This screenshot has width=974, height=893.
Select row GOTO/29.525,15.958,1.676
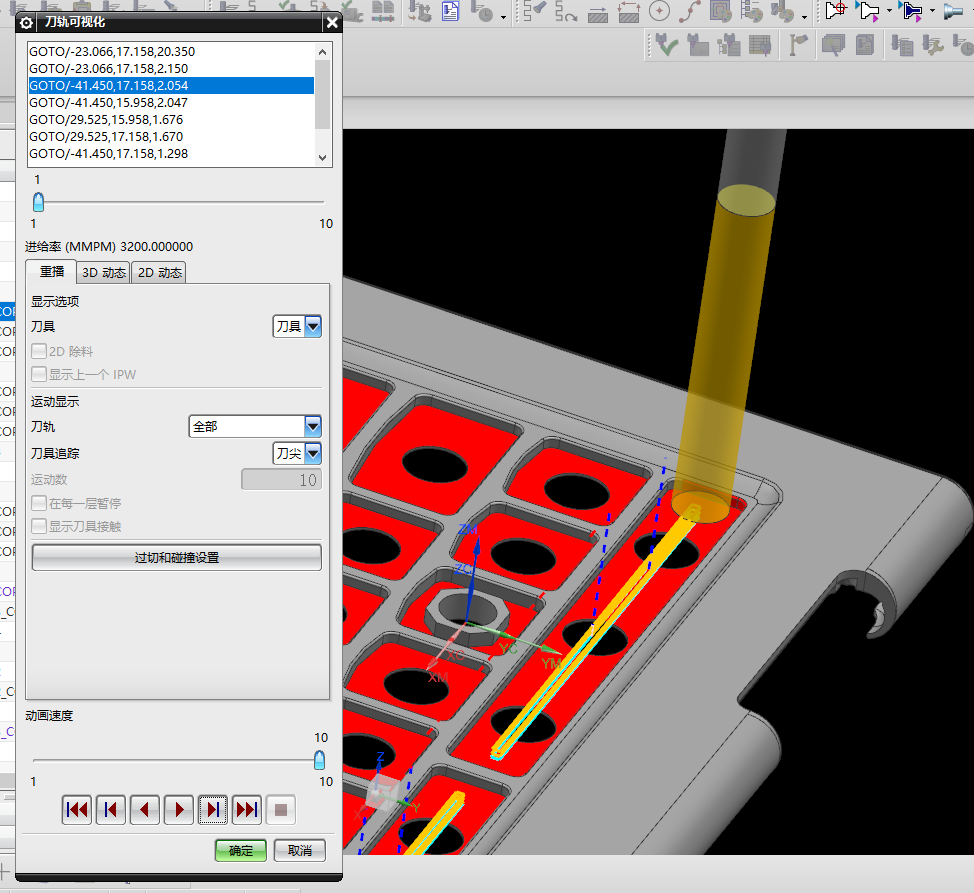[171, 119]
